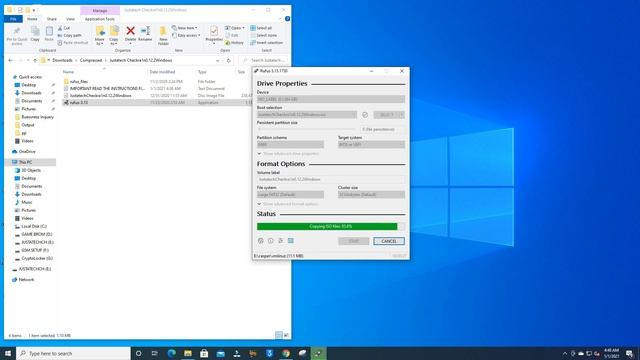Switch to the Home ribbon tab

click(32, 19)
